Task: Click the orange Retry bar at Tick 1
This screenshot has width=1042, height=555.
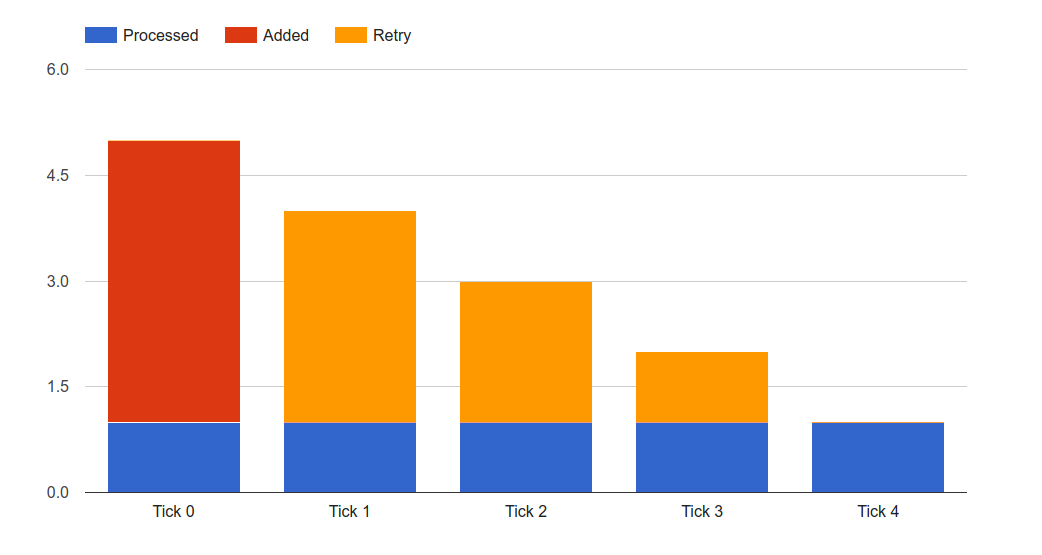Action: click(x=350, y=316)
